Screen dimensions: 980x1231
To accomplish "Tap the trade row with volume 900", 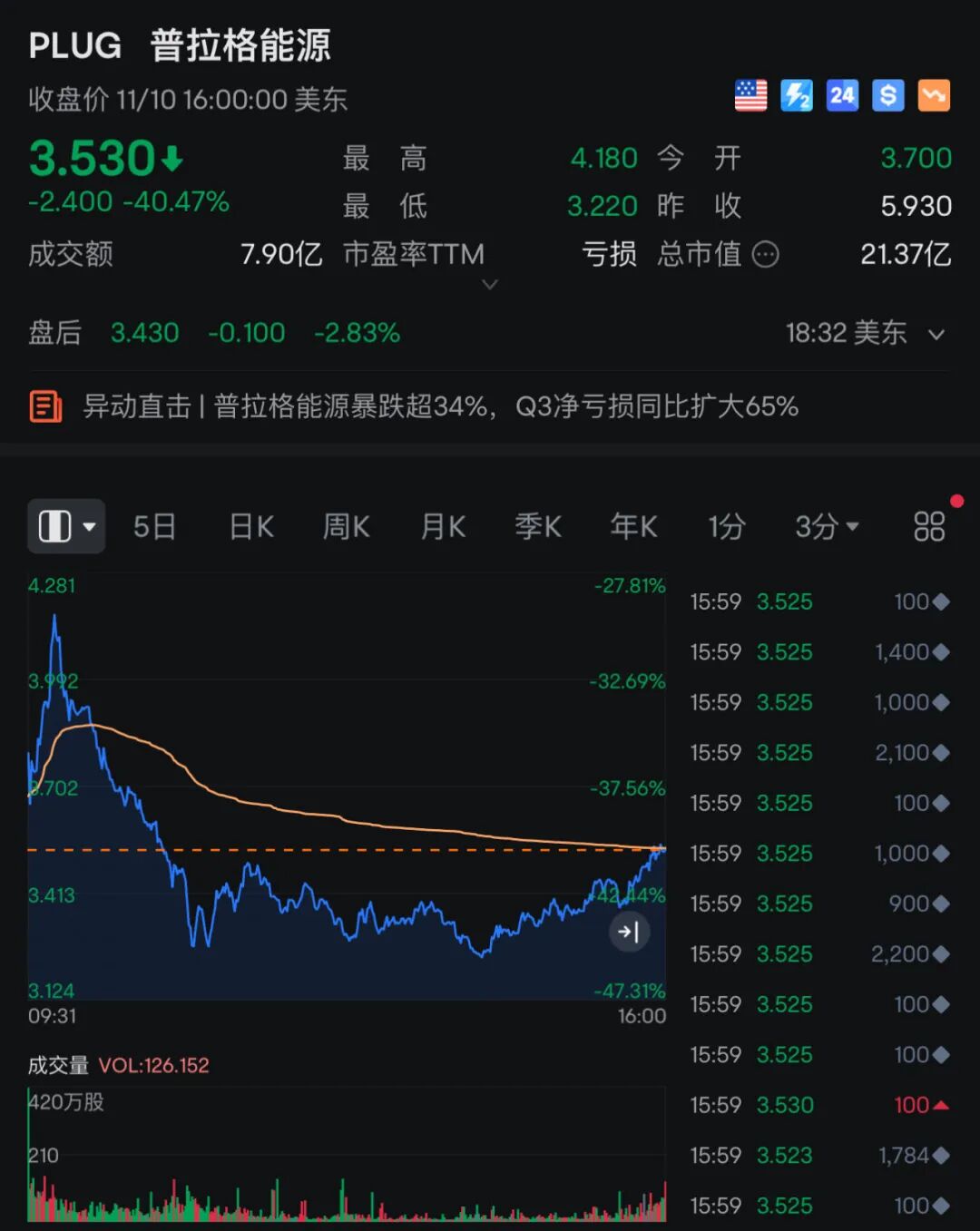I will 820,904.
